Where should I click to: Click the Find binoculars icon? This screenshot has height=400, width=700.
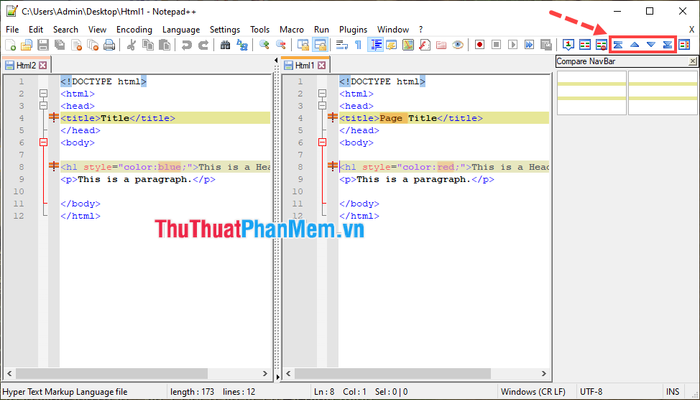pyautogui.click(x=225, y=45)
